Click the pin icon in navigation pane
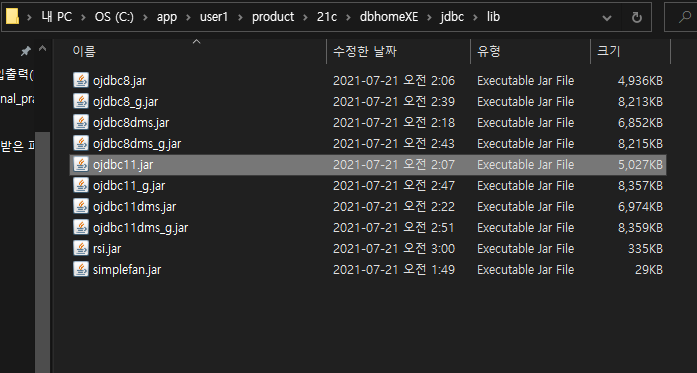Screen dimensions: 697x373 tap(26, 51)
